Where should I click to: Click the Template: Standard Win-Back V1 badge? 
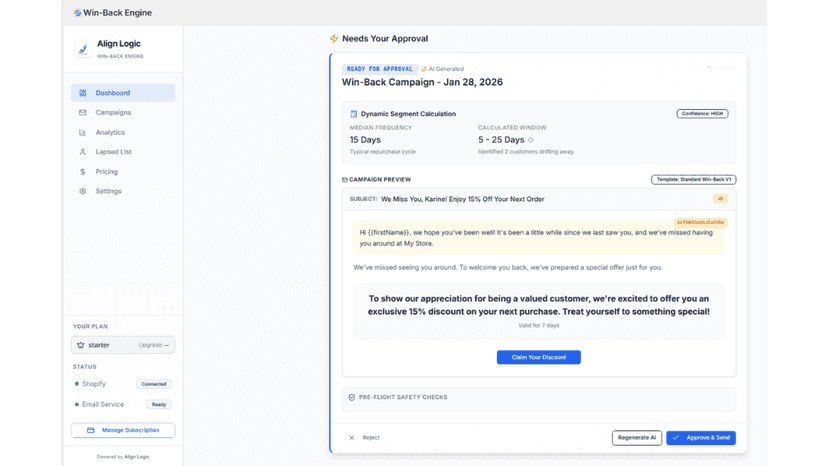tap(693, 180)
